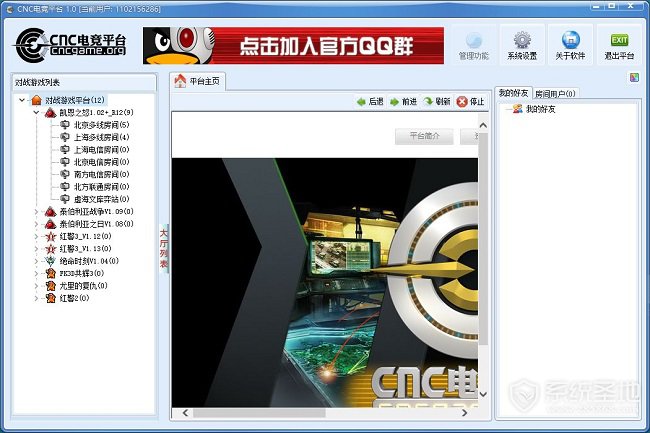Image resolution: width=650 pixels, height=433 pixels.
Task: Click the horizontal scrollbar thumb
Action: [260, 413]
